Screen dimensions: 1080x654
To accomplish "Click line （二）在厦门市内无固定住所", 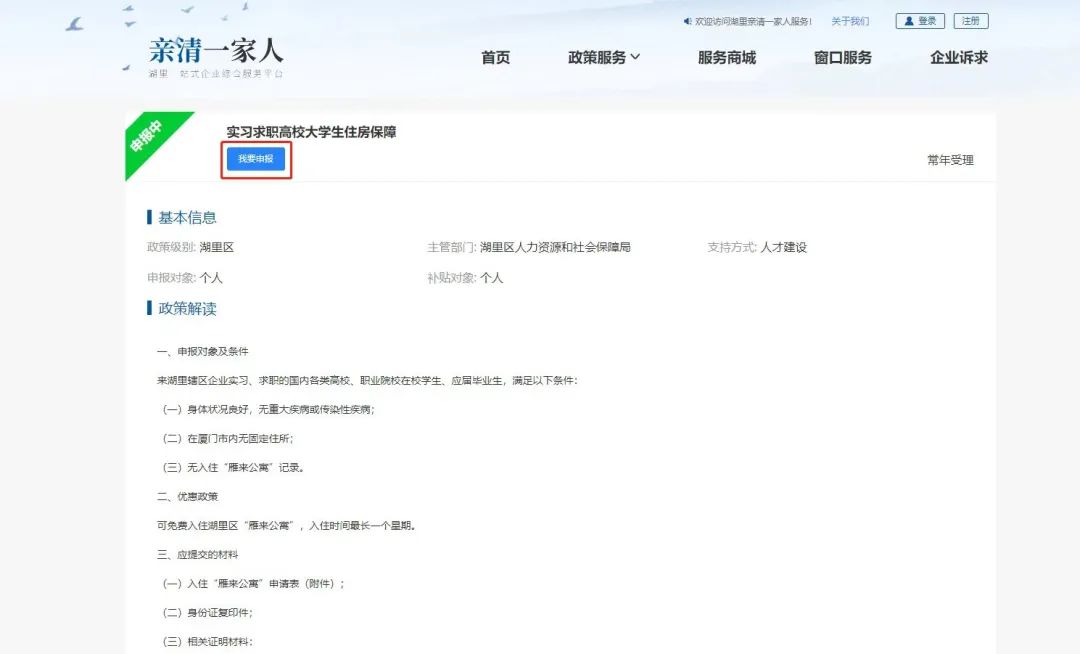I will pos(228,439).
